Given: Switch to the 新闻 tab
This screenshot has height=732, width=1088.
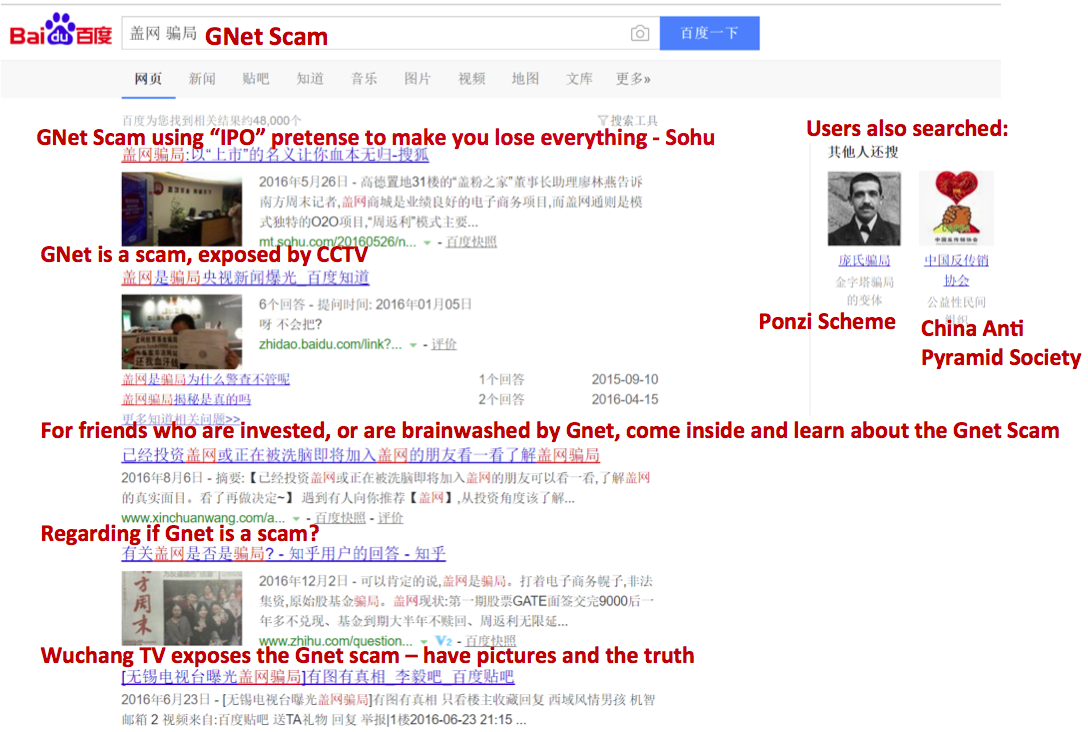Looking at the screenshot, I should [x=202, y=79].
